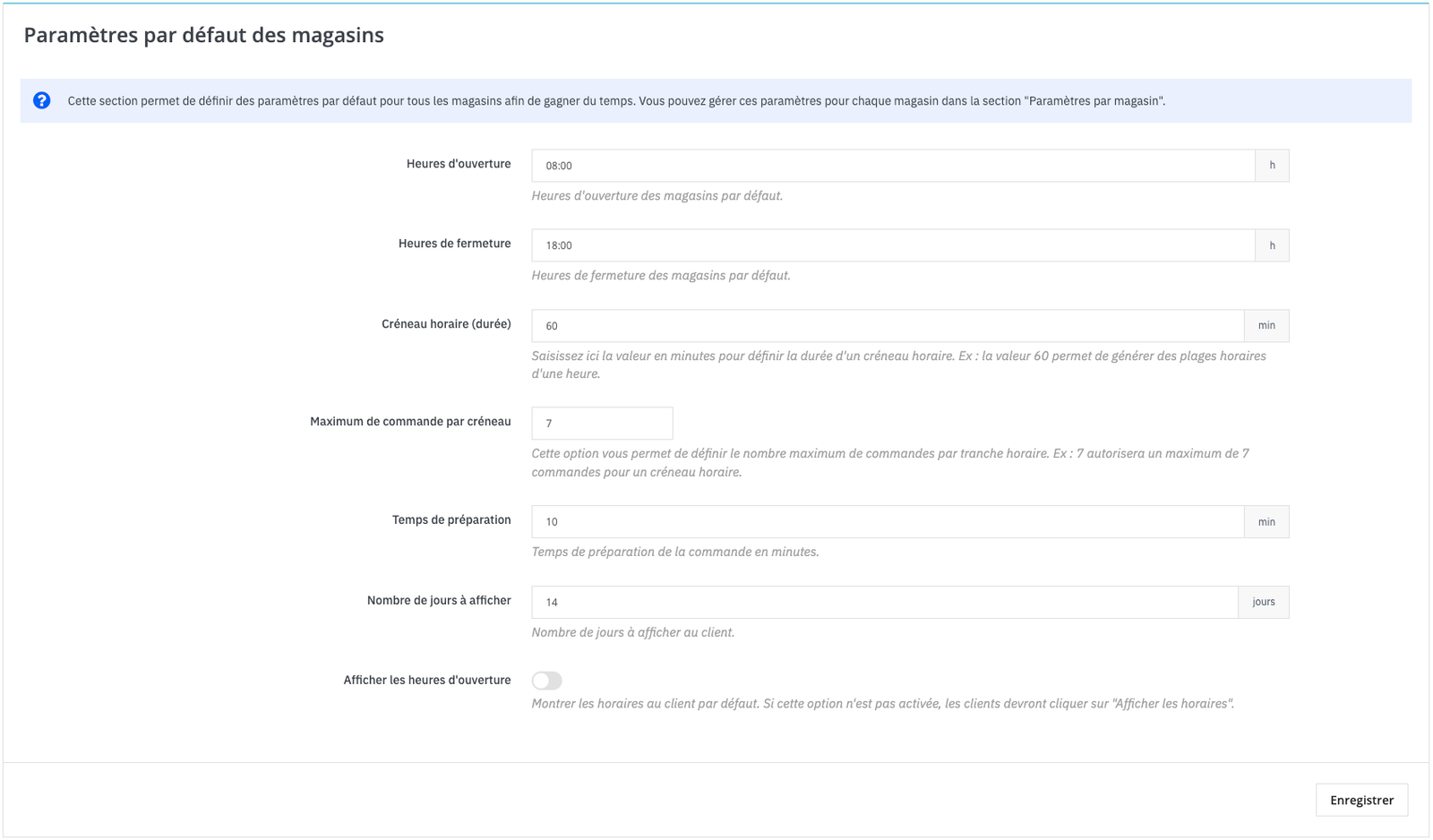The height and width of the screenshot is (840, 1433).
Task: Click the 'Temps de préparation' label
Action: pos(451,520)
